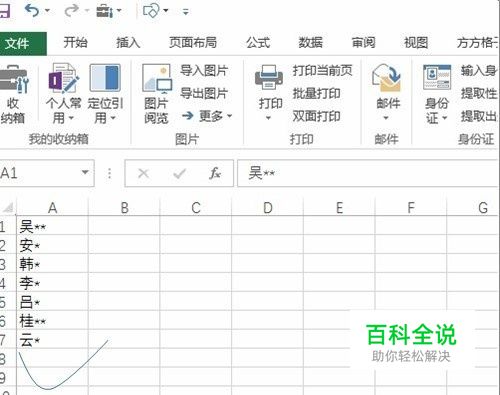Switch to the 数据 tab

(x=310, y=43)
